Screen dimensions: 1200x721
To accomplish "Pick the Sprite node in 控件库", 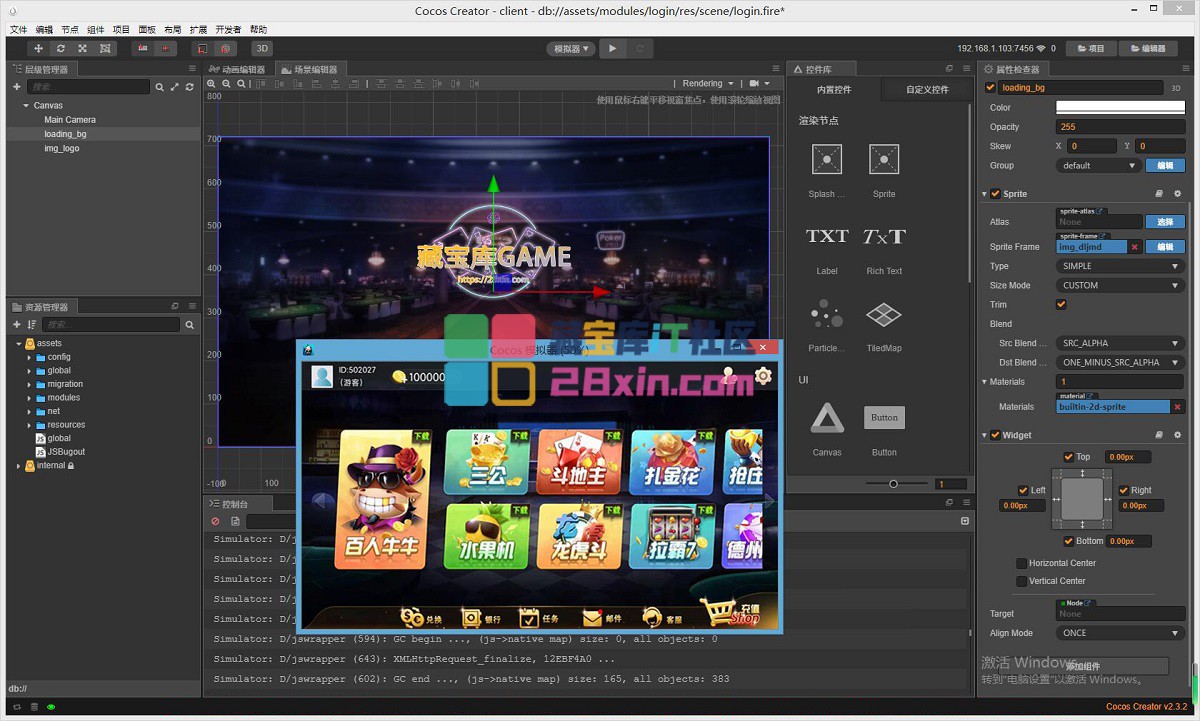I will [x=884, y=159].
